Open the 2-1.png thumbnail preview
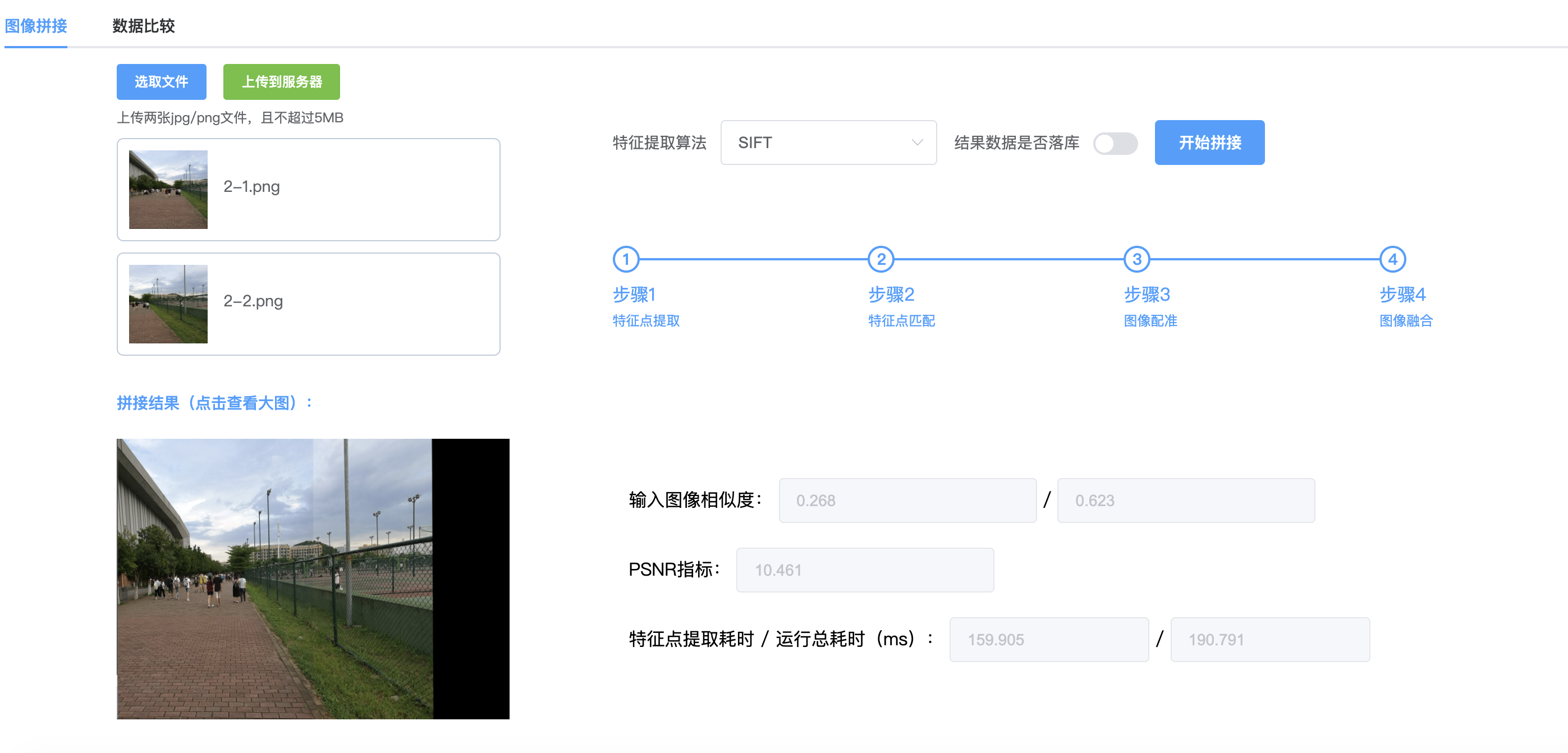Image resolution: width=1568 pixels, height=753 pixels. tap(168, 189)
